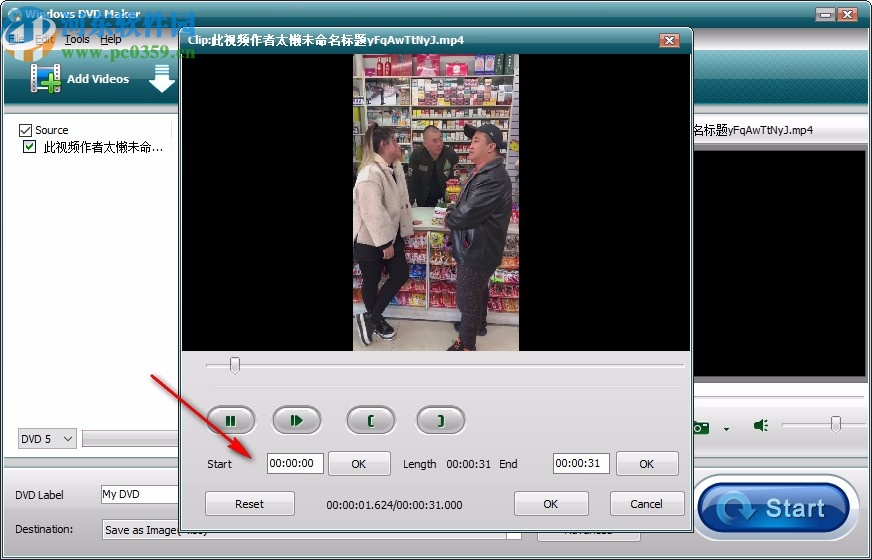Set clip end with right bracket button
This screenshot has width=872, height=560.
pos(441,420)
